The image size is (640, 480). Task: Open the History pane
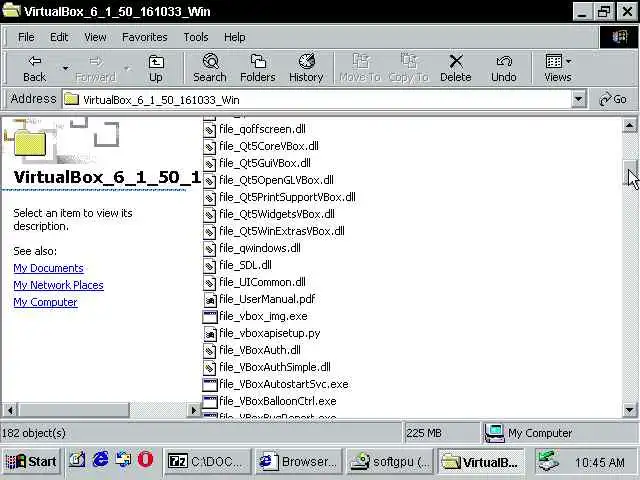pyautogui.click(x=306, y=68)
